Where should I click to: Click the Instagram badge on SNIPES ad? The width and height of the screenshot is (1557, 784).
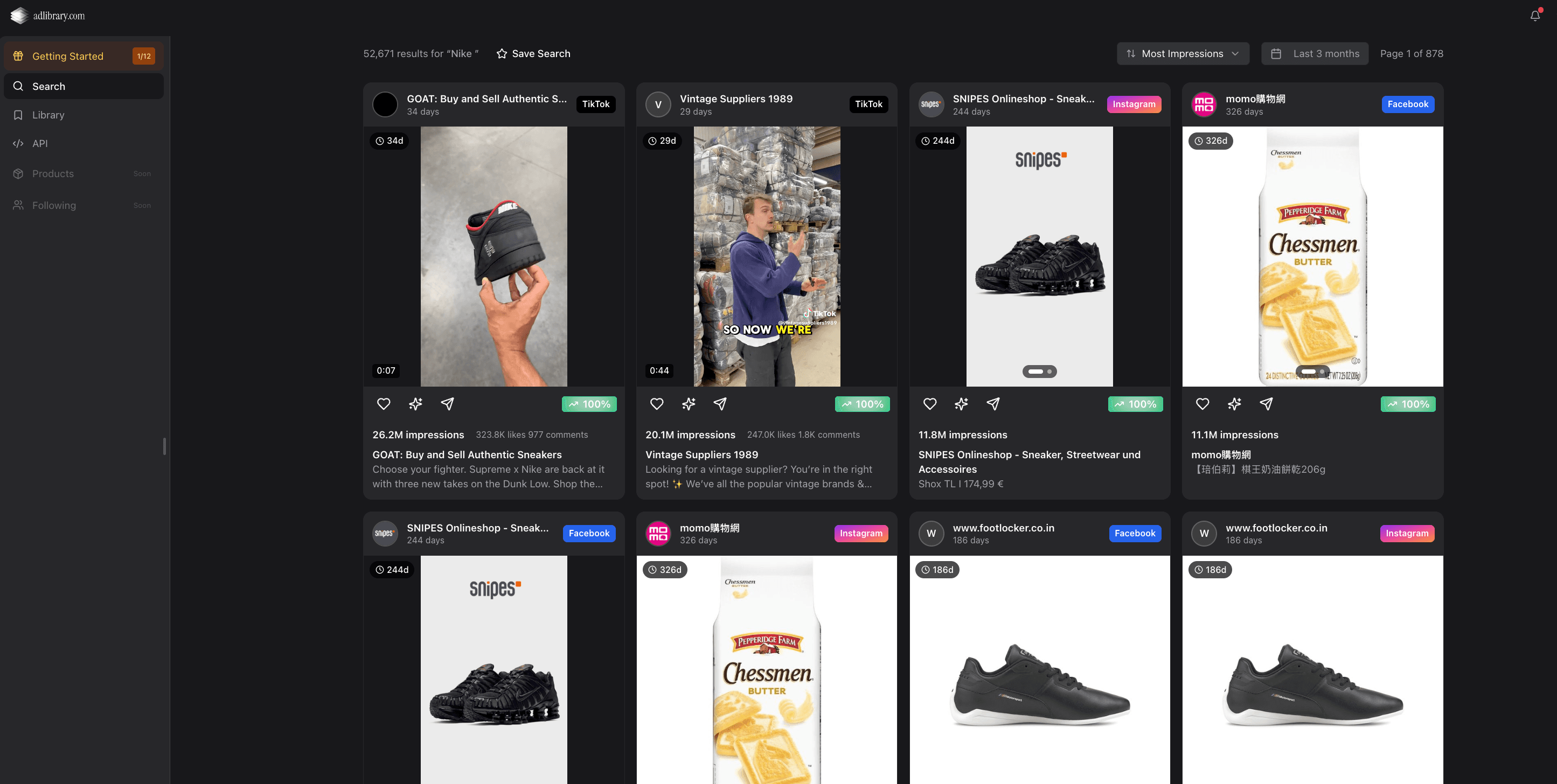click(x=1134, y=104)
